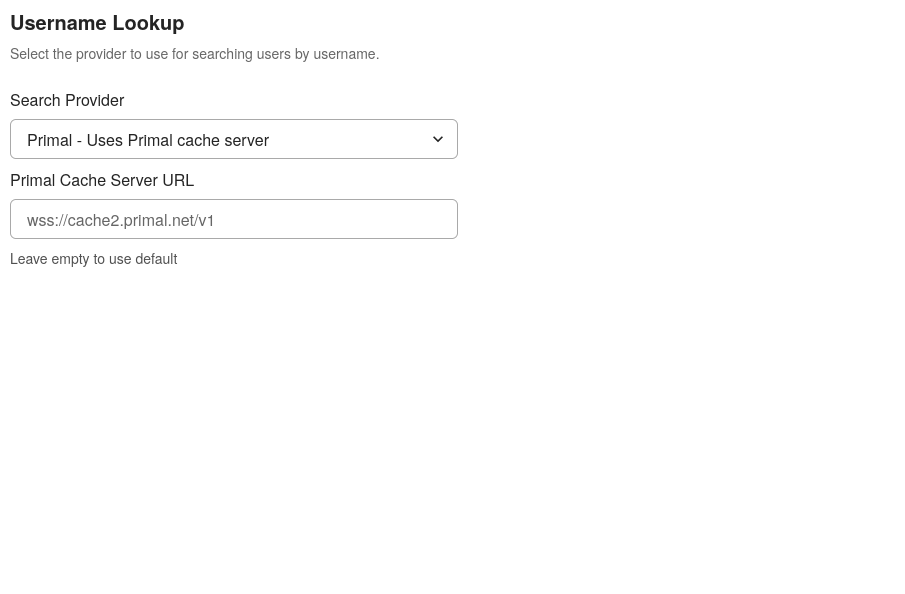Click the word 'URL' in the cache server label
This screenshot has width=905, height=594.
coord(178,180)
